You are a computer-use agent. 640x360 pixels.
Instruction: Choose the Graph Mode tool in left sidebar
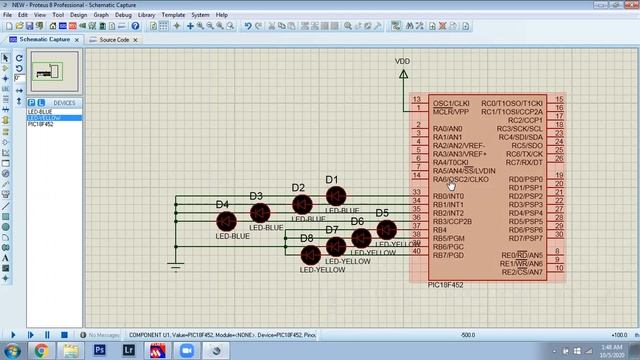click(x=5, y=153)
